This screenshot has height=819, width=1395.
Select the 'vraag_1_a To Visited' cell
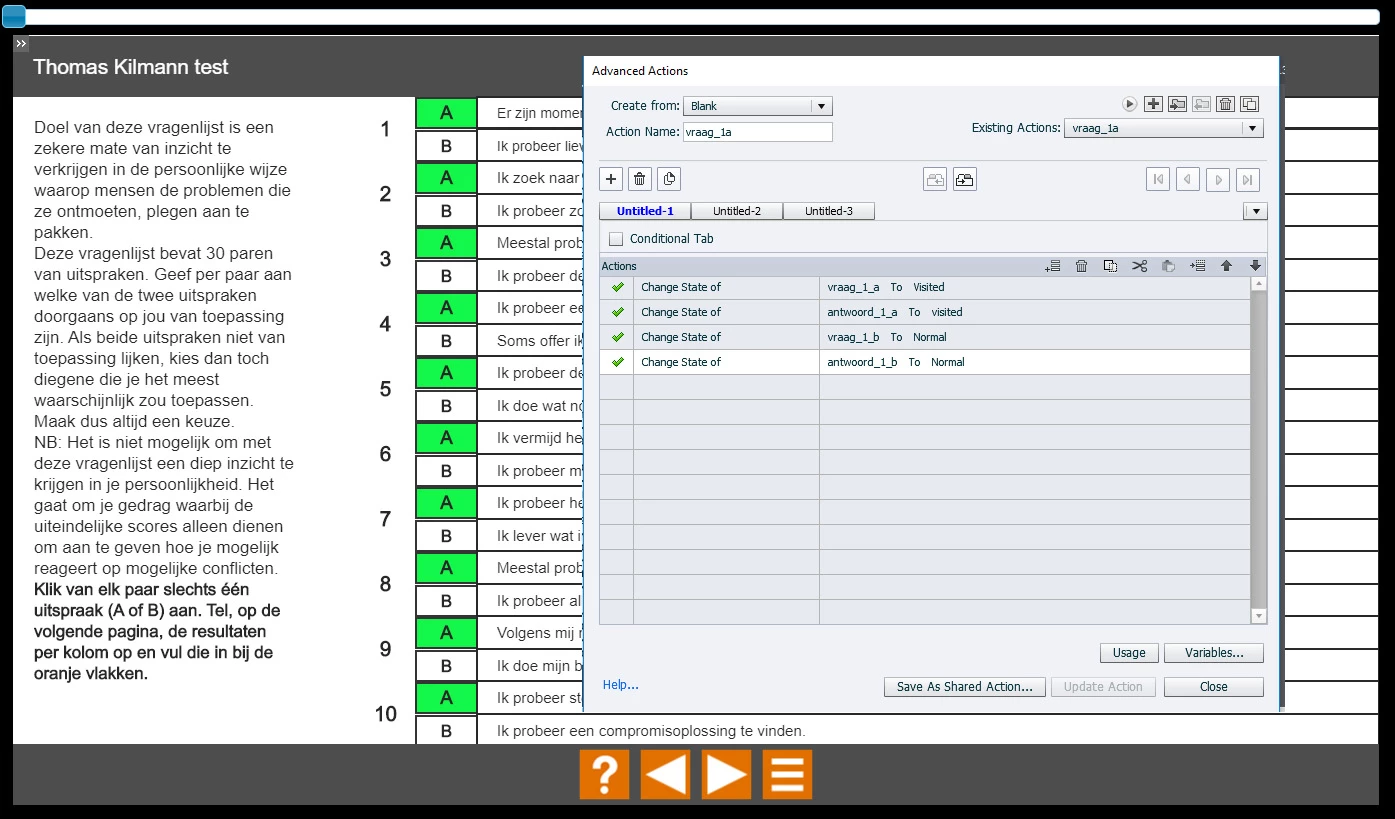pyautogui.click(x=1034, y=287)
